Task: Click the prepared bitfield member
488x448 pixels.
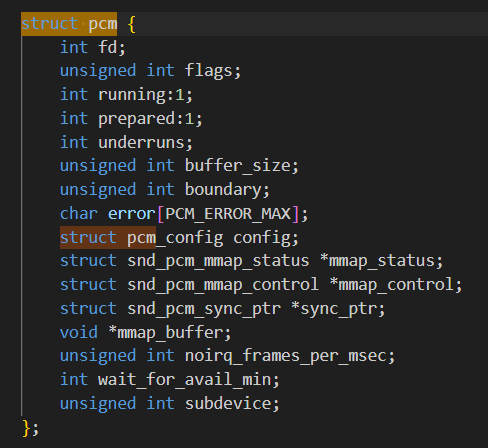Action: [x=137, y=119]
